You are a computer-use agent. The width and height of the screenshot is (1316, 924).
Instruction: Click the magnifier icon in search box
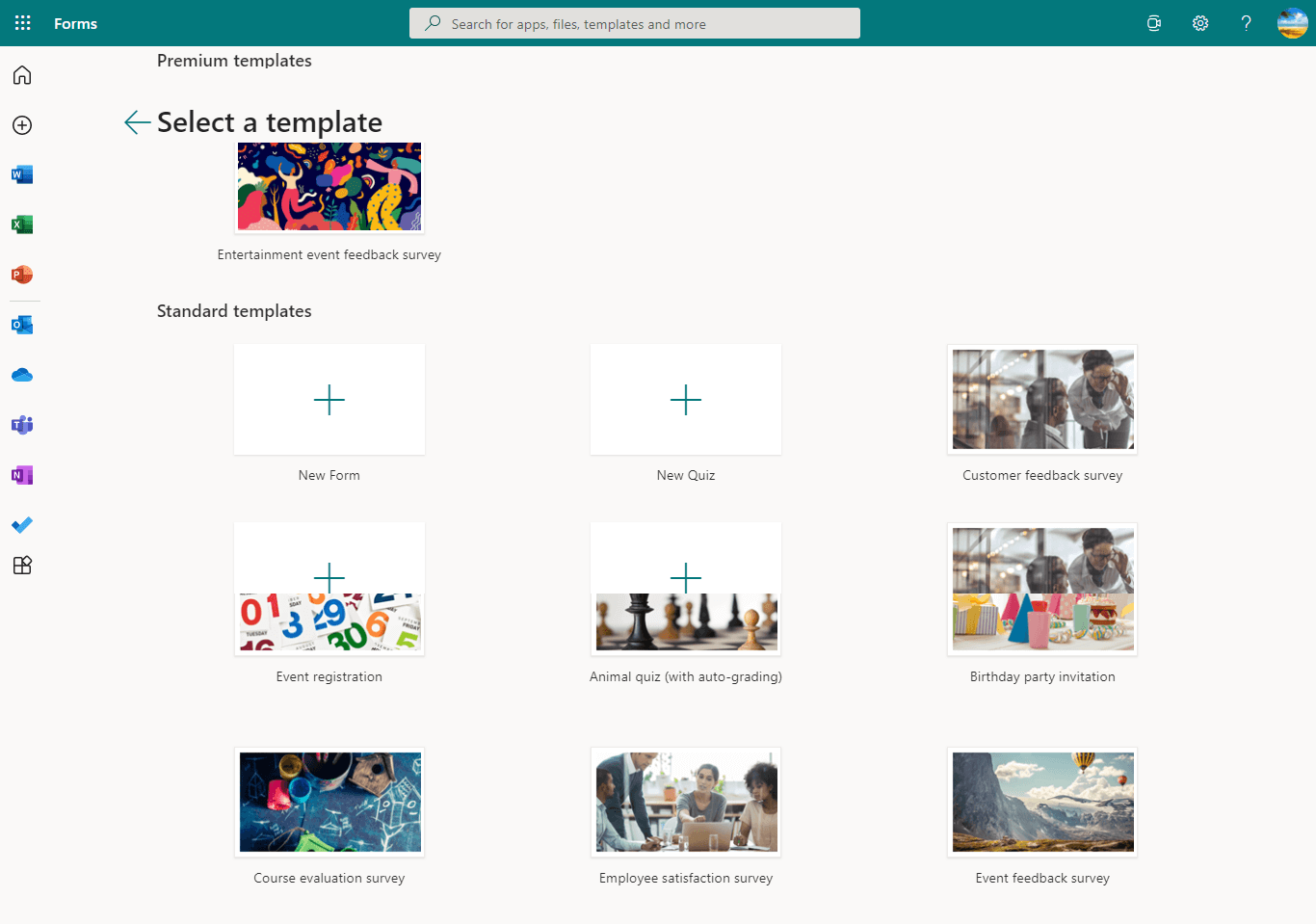pyautogui.click(x=434, y=23)
